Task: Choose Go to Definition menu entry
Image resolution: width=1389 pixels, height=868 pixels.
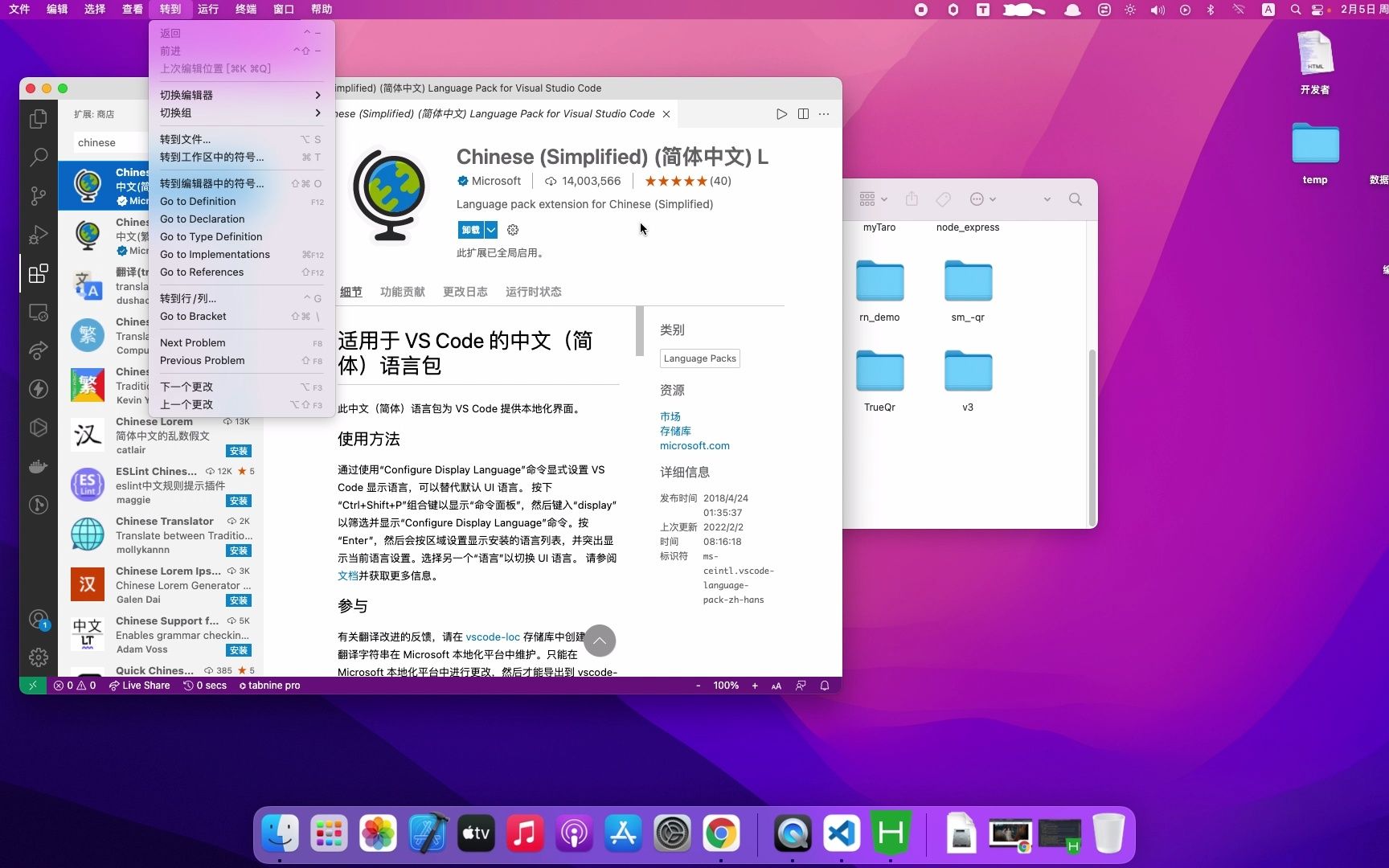Action: (240, 202)
